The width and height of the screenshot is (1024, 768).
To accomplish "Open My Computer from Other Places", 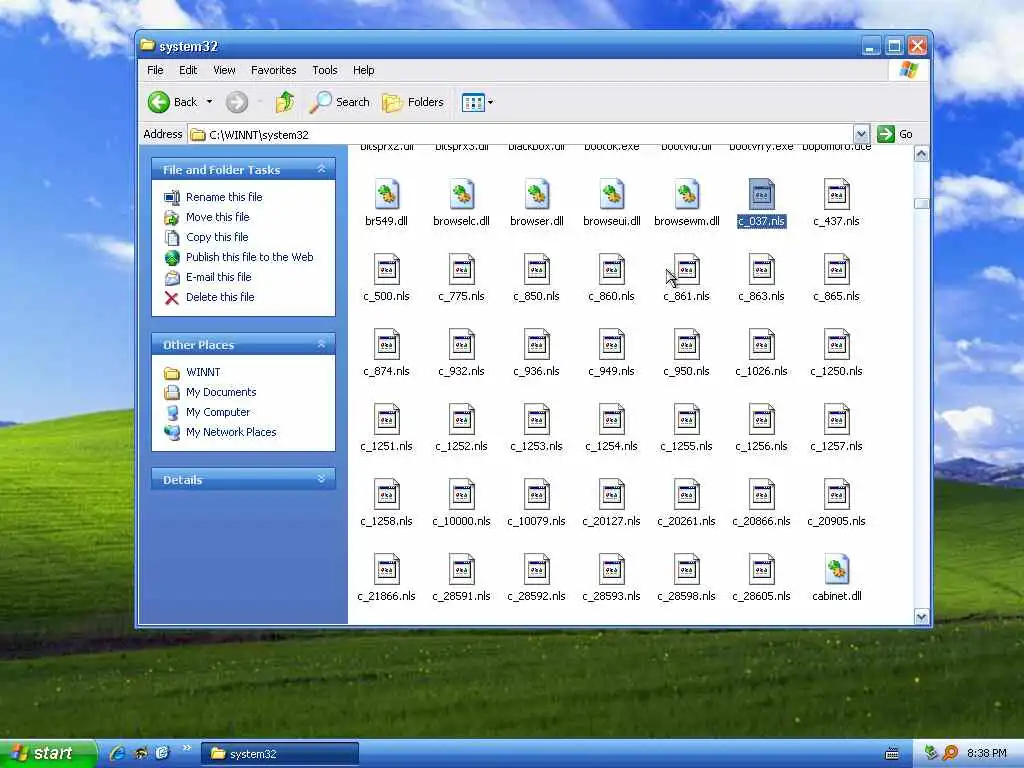I will pyautogui.click(x=217, y=412).
